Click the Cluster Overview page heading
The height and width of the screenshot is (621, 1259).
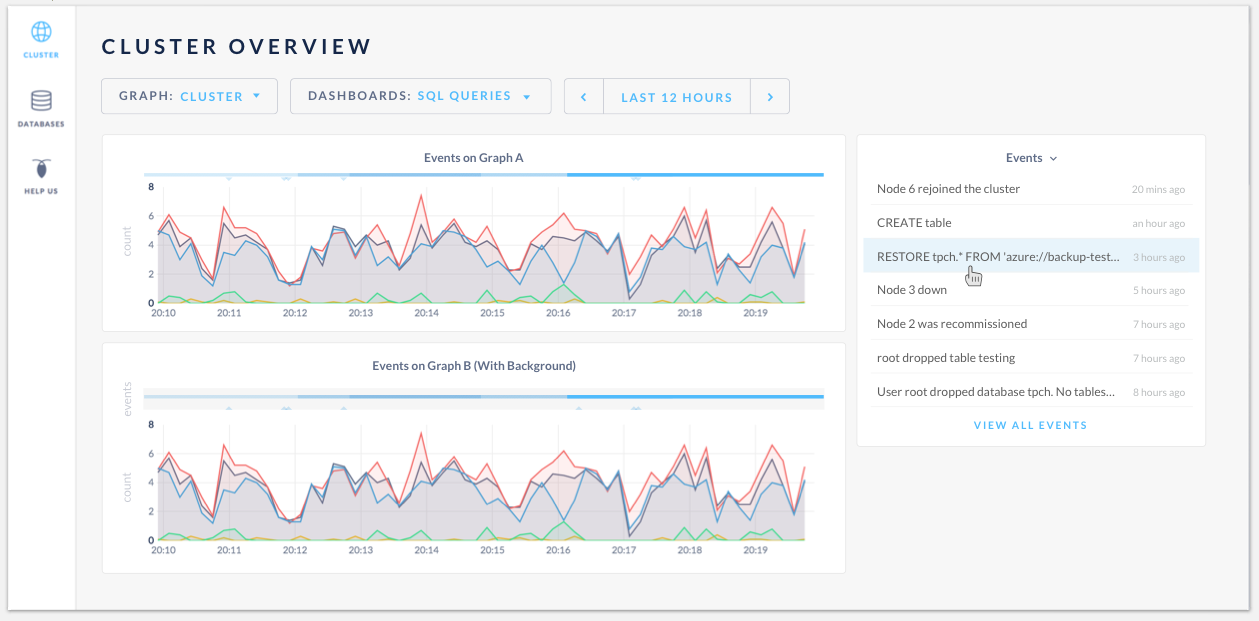[x=237, y=46]
